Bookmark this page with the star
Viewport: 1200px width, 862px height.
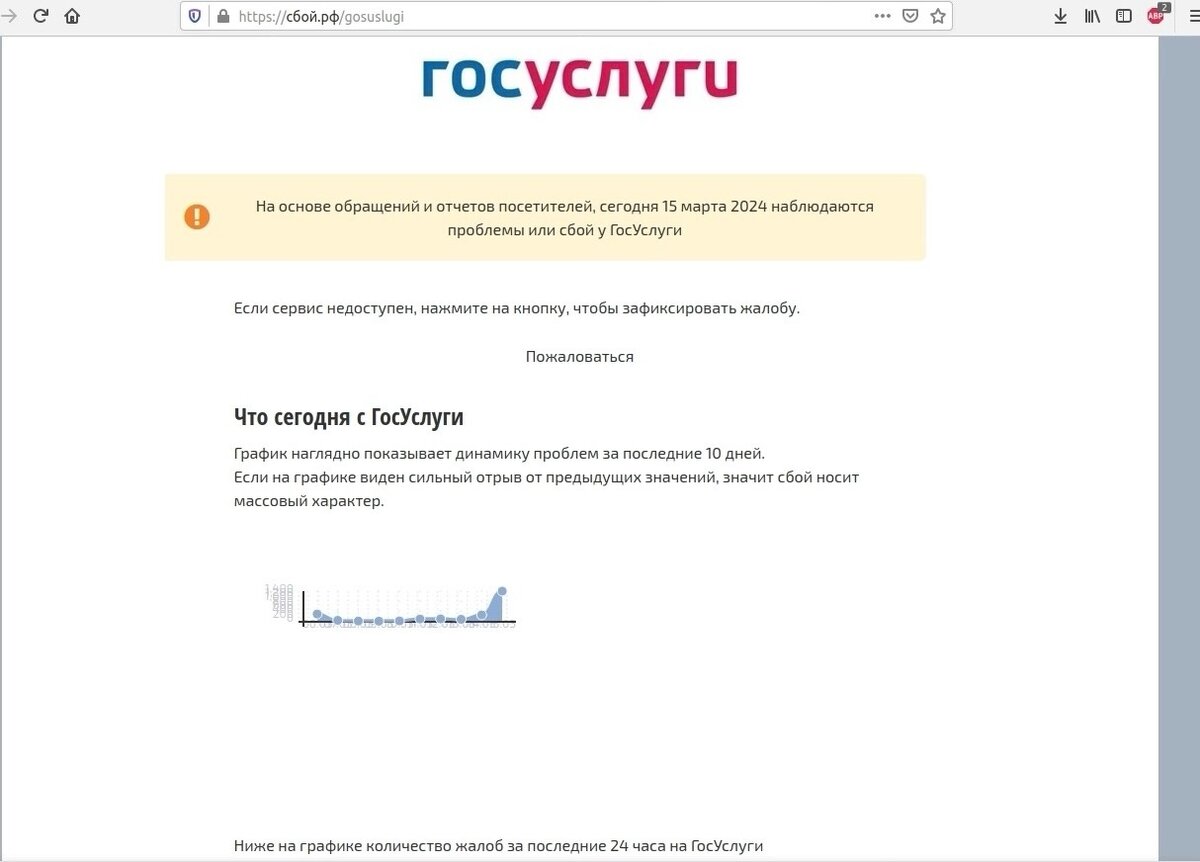(x=937, y=16)
